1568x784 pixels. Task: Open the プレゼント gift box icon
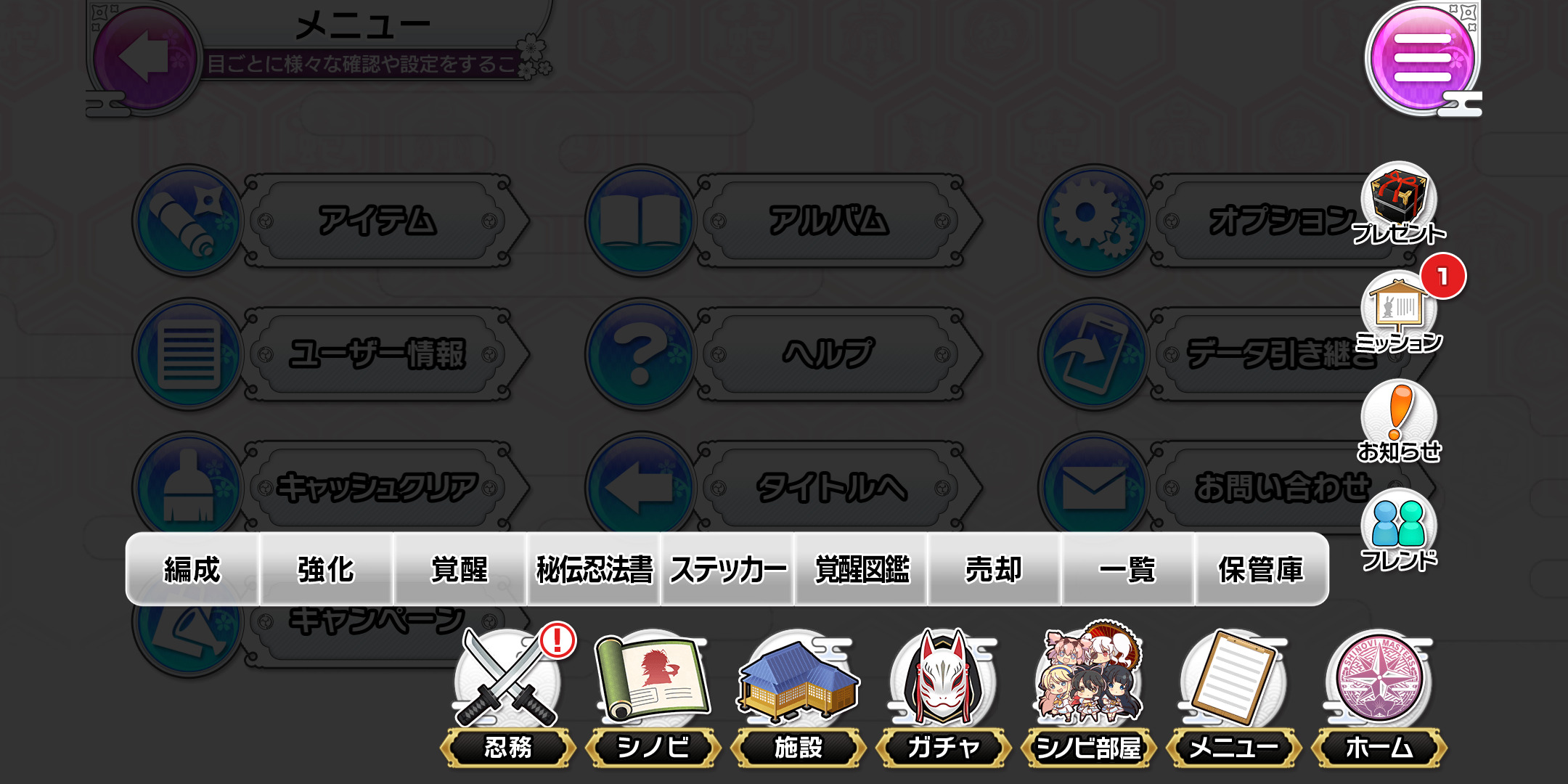pos(1399,204)
